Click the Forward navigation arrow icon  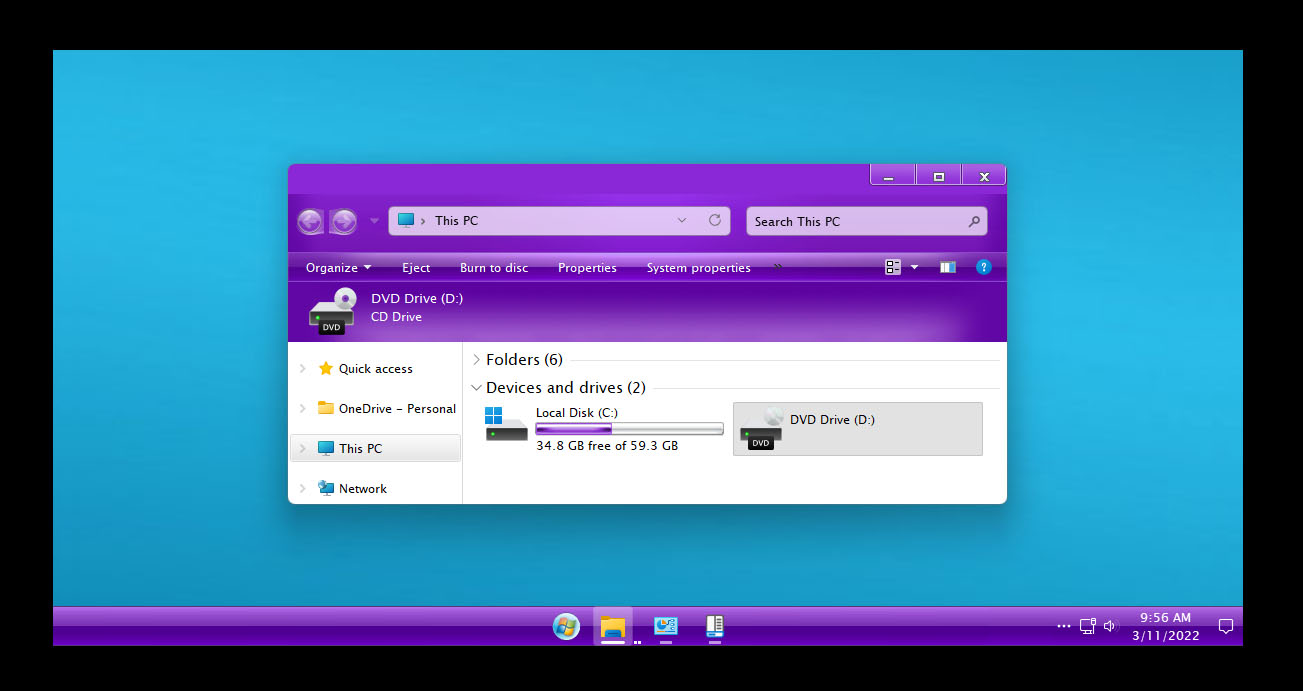click(343, 220)
